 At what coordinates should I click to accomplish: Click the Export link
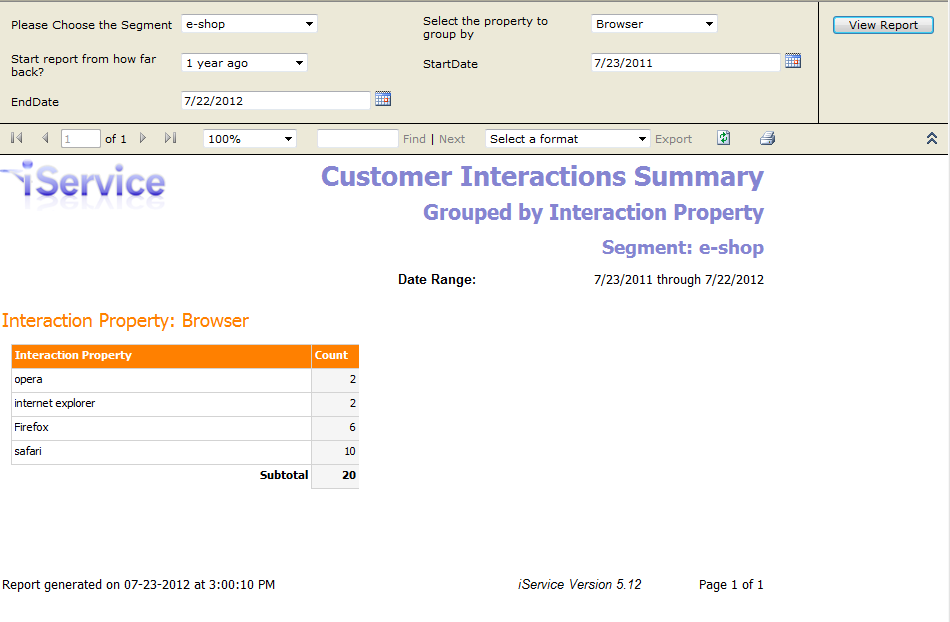coord(673,139)
